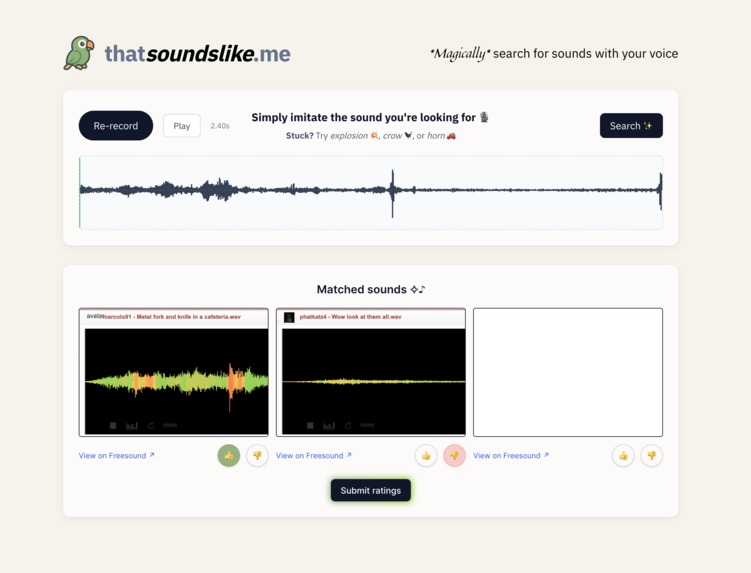Click the Magically search tagline
751x573 pixels.
click(x=554, y=54)
